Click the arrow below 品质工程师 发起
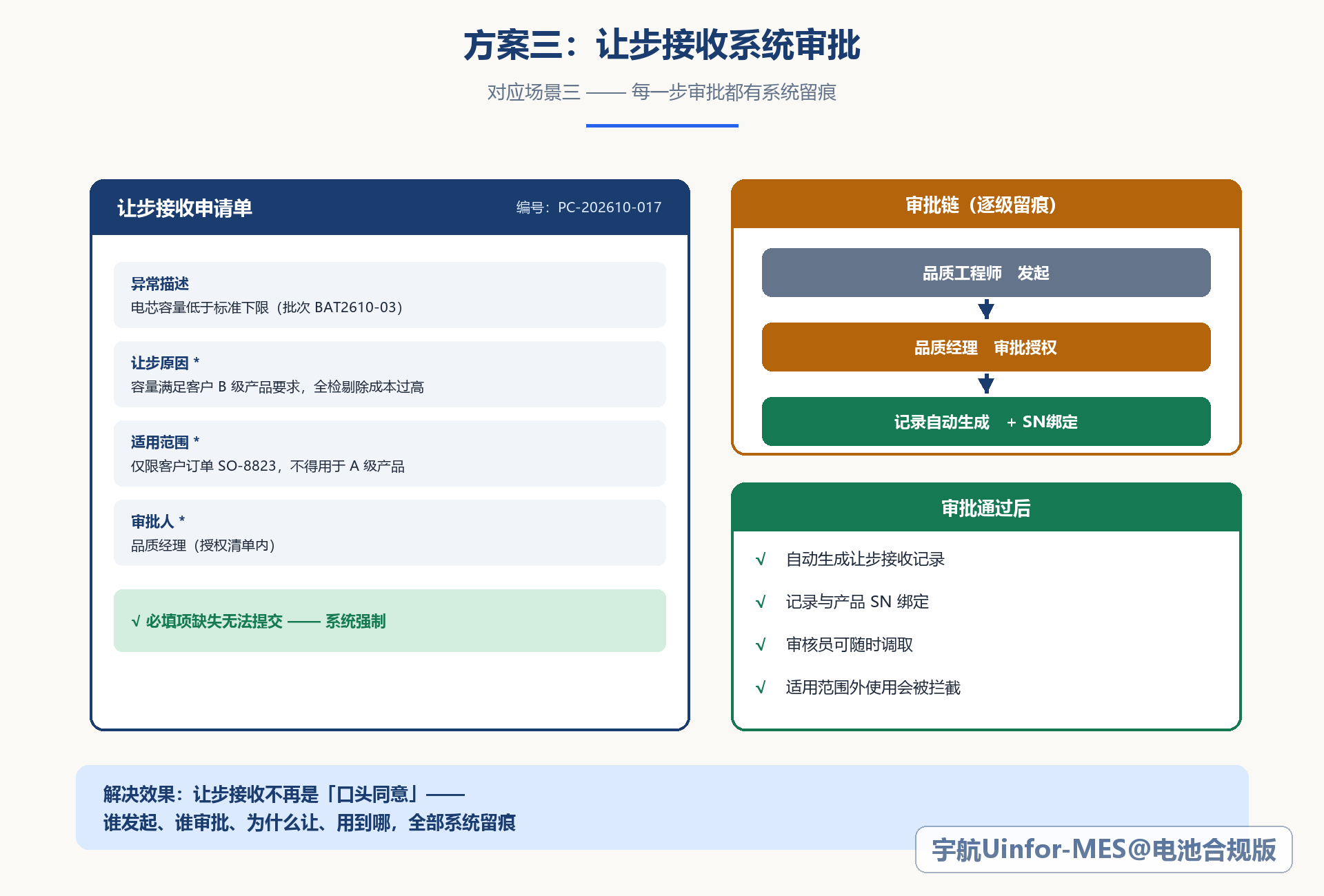 tap(986, 309)
